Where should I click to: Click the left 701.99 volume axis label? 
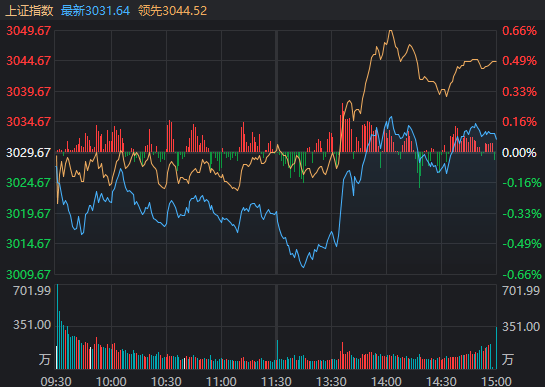32,290
